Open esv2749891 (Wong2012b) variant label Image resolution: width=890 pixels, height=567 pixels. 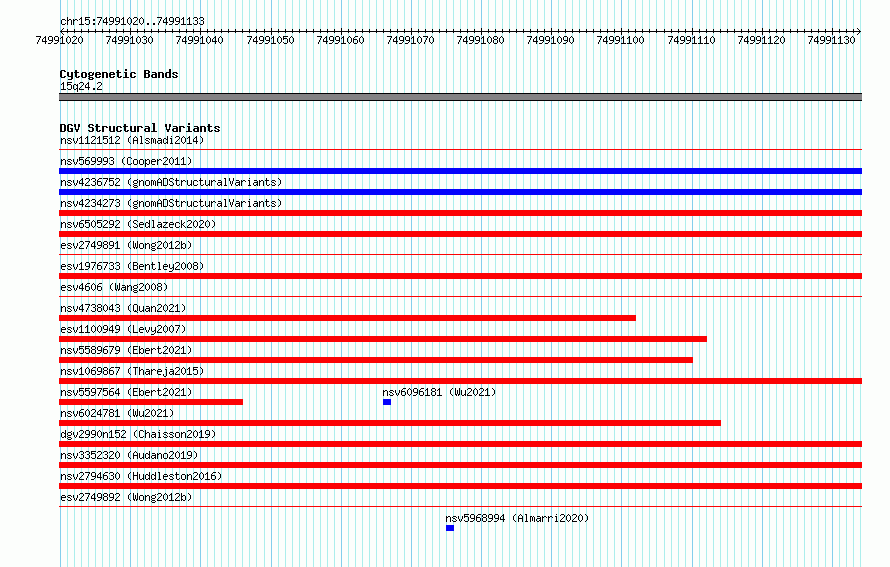point(126,245)
